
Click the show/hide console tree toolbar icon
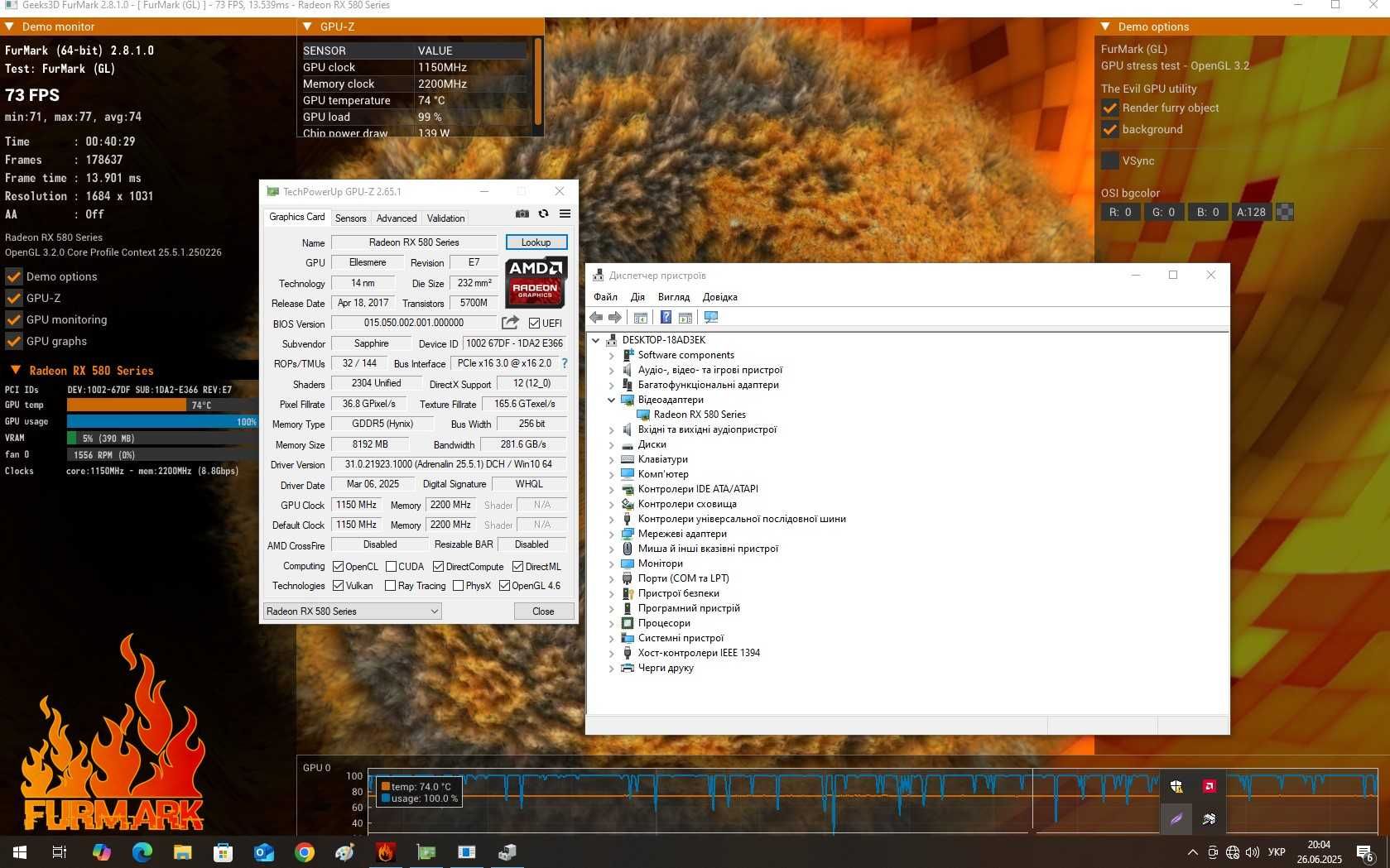coord(641,318)
